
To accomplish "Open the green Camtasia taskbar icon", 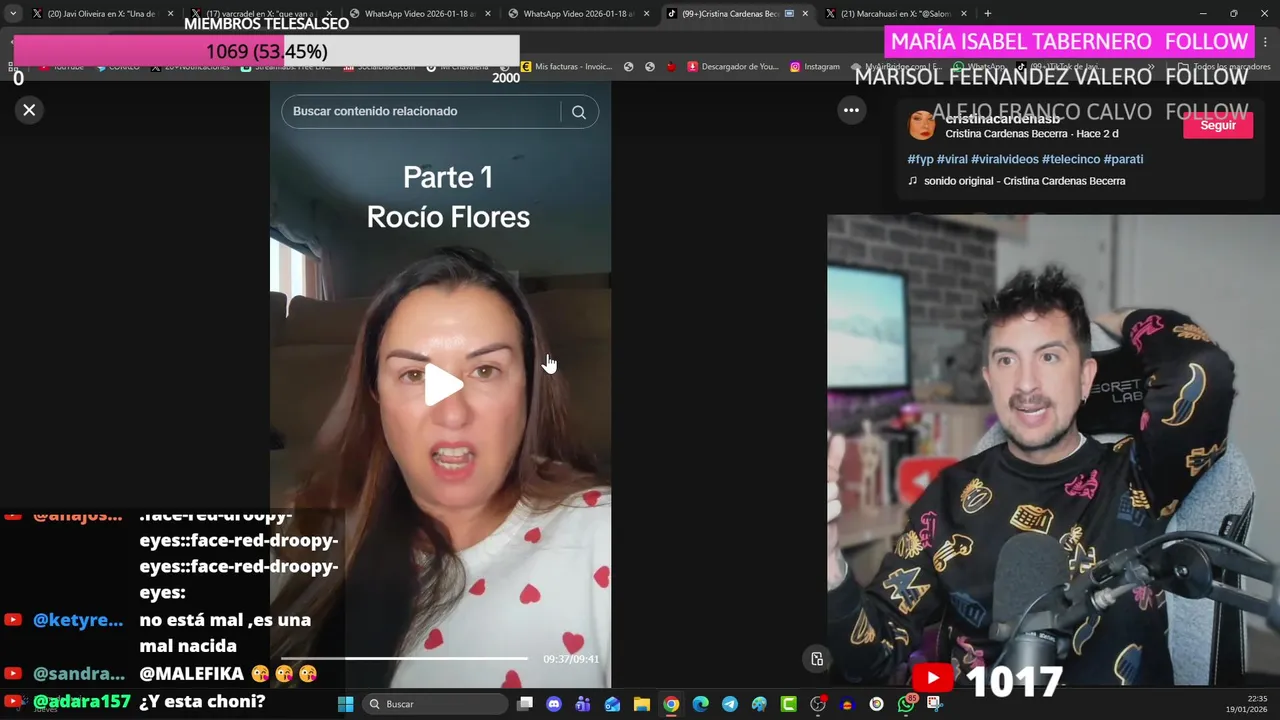I will (x=788, y=704).
